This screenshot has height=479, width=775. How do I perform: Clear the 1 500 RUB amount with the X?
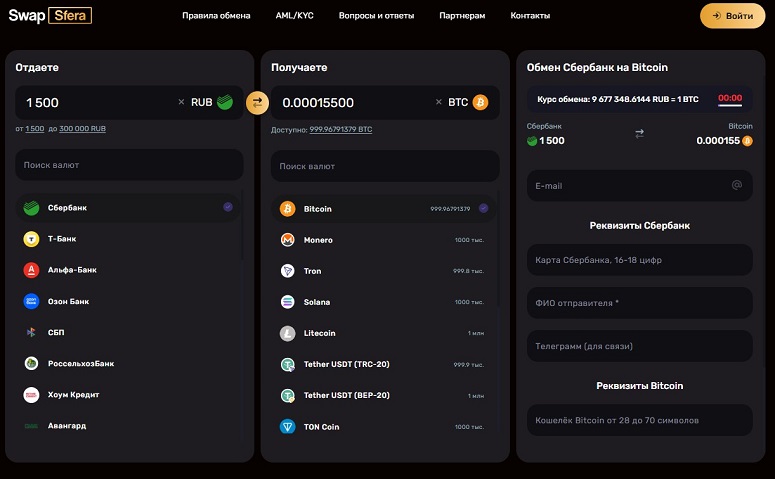point(181,102)
